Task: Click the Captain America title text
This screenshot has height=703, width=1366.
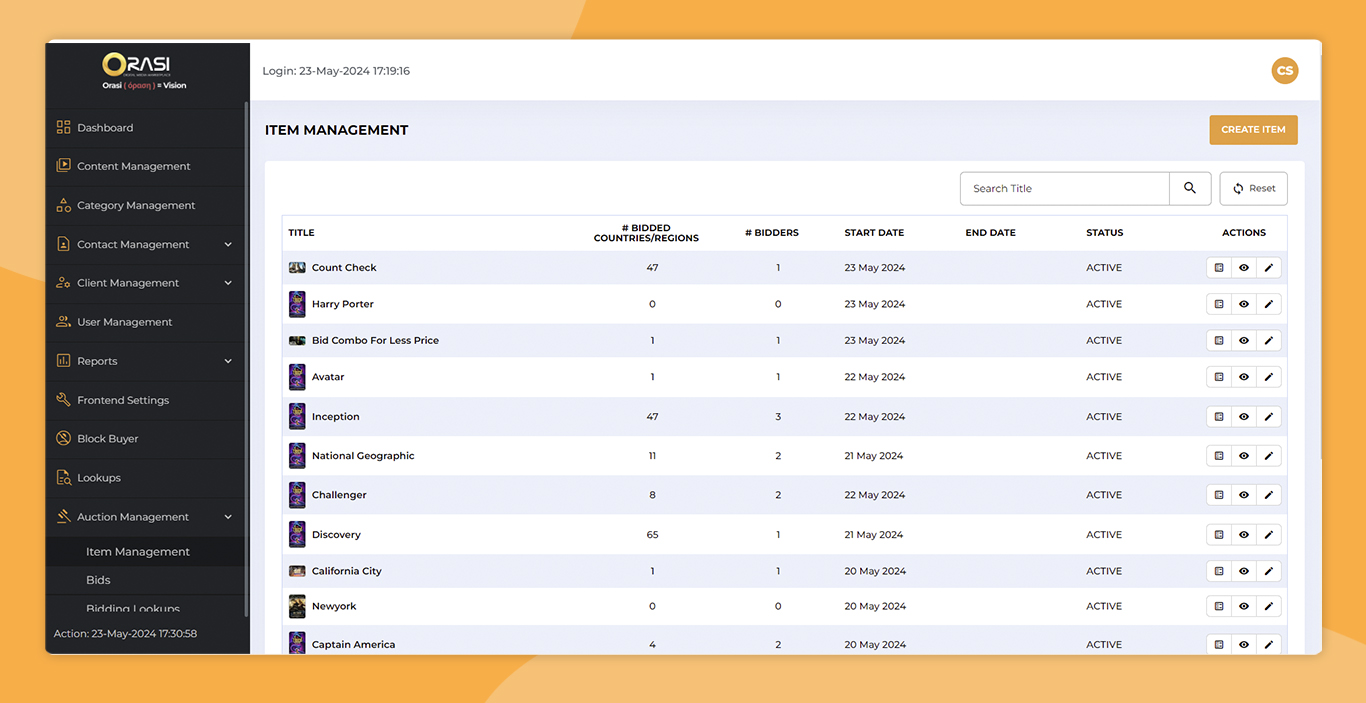Action: 353,645
